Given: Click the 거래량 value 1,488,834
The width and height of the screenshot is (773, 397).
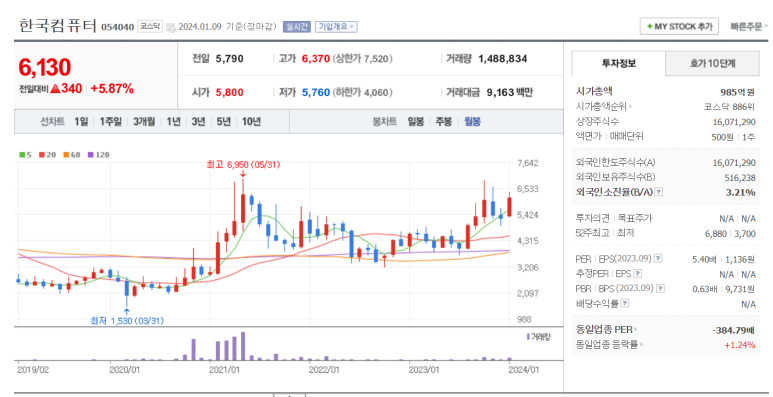Looking at the screenshot, I should tap(502, 59).
